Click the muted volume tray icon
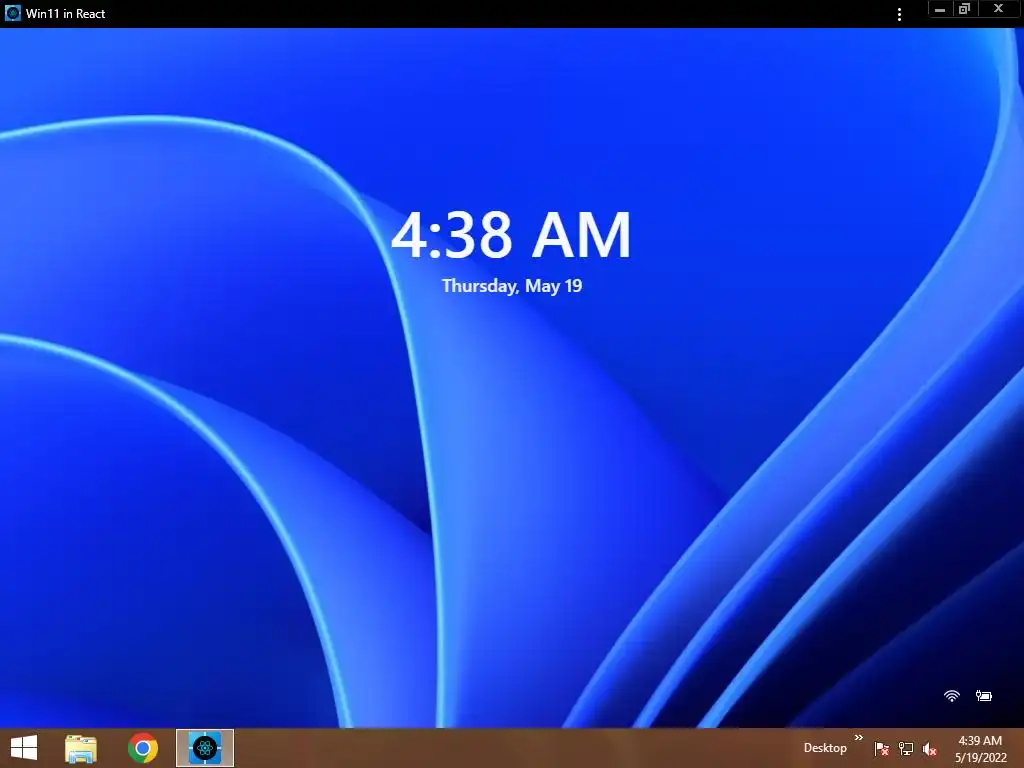The width and height of the screenshot is (1024, 768). [x=929, y=749]
